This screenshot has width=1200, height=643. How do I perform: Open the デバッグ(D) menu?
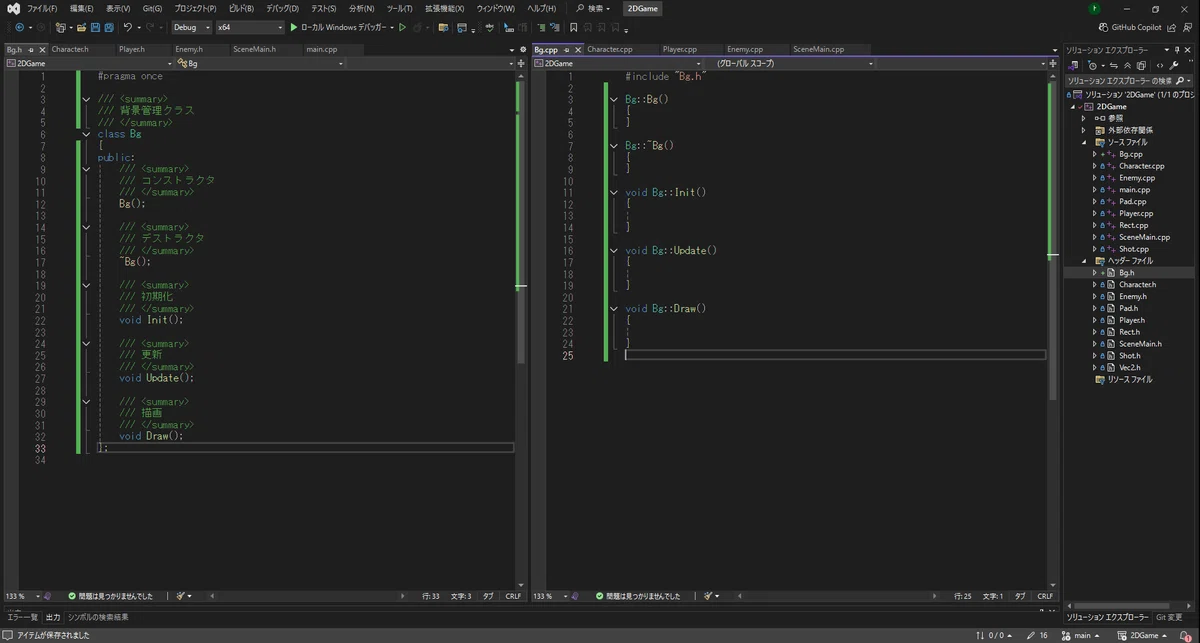tap(282, 8)
